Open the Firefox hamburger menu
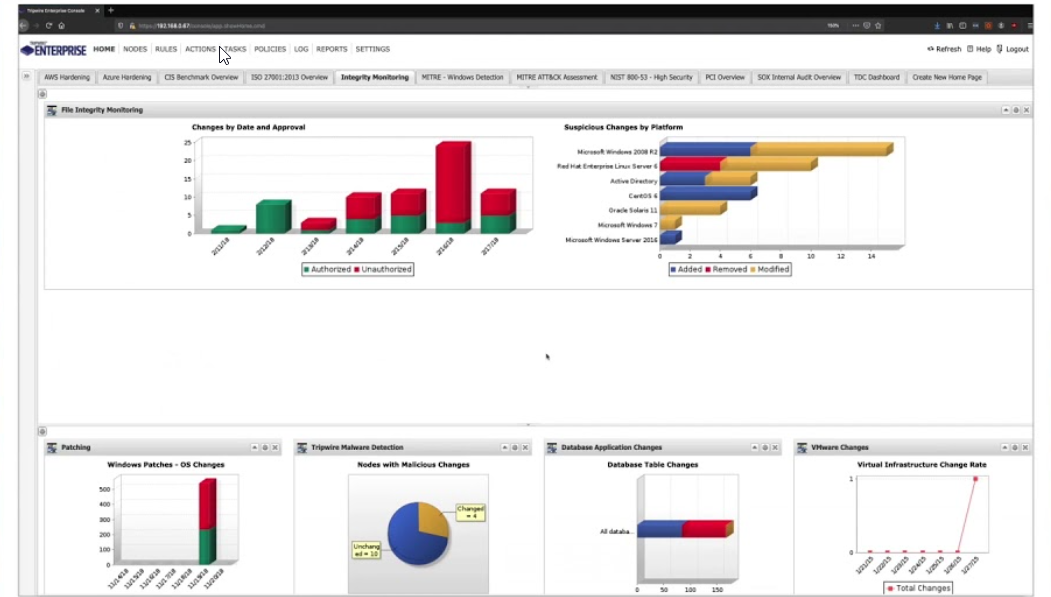The height and width of the screenshot is (597, 1051). [1030, 25]
